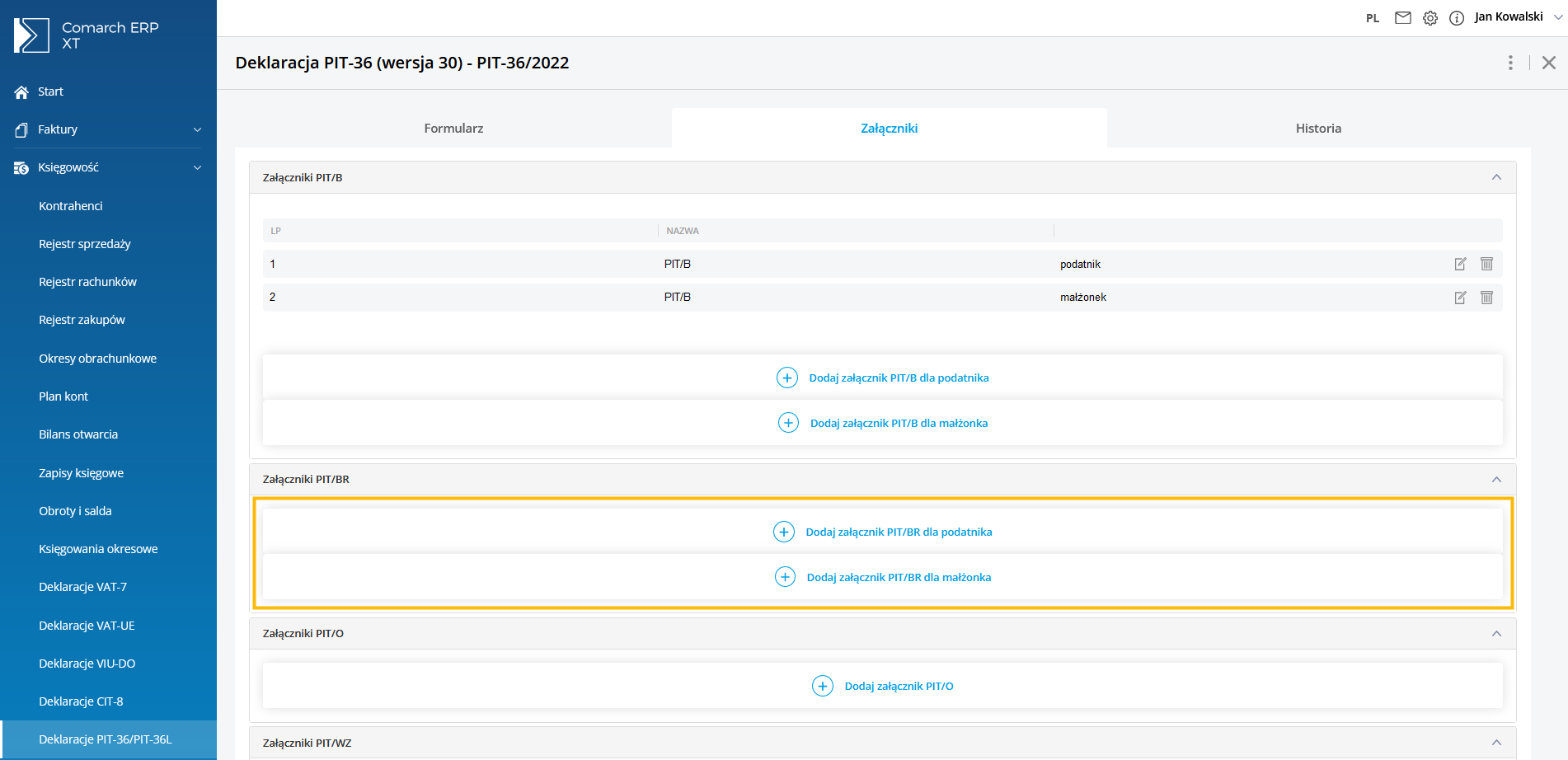1568x760 pixels.
Task: Switch to the Formularz tab
Action: [453, 129]
